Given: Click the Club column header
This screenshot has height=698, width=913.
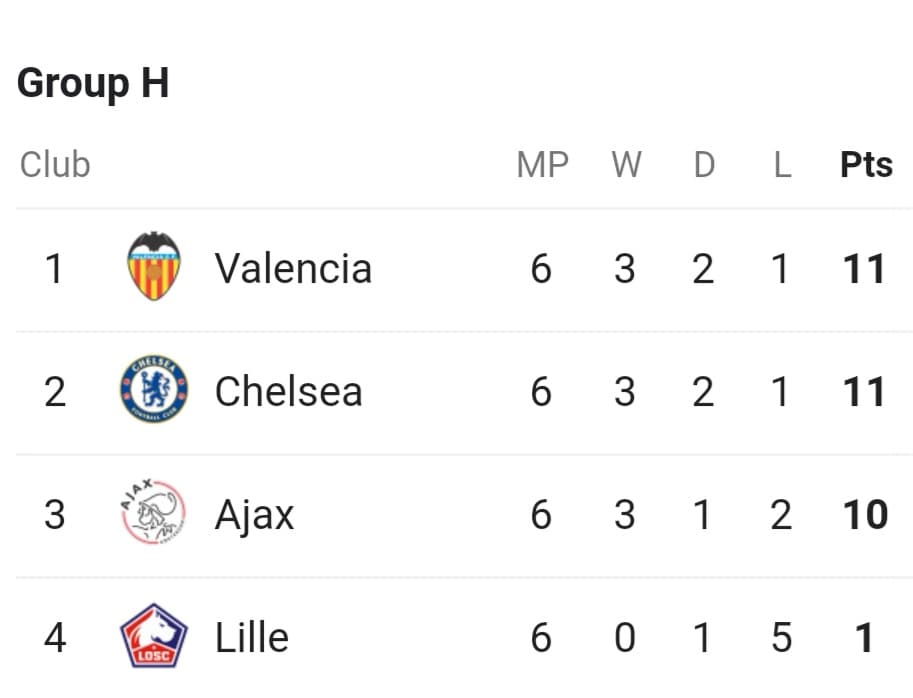Looking at the screenshot, I should pos(55,164).
